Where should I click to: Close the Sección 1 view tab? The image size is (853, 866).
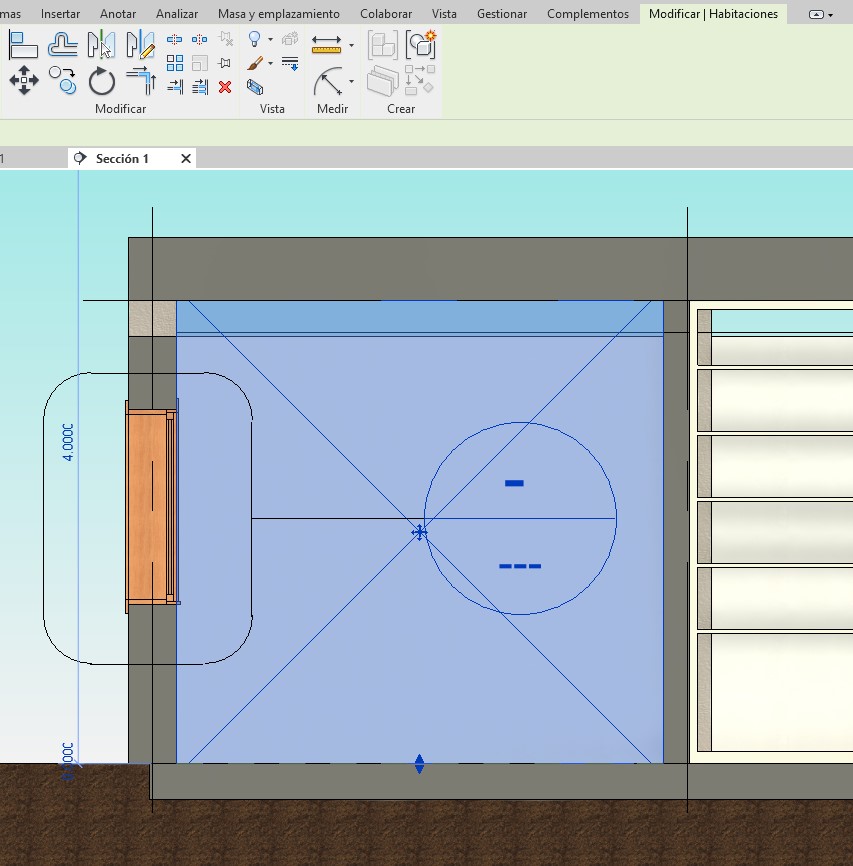pos(186,159)
